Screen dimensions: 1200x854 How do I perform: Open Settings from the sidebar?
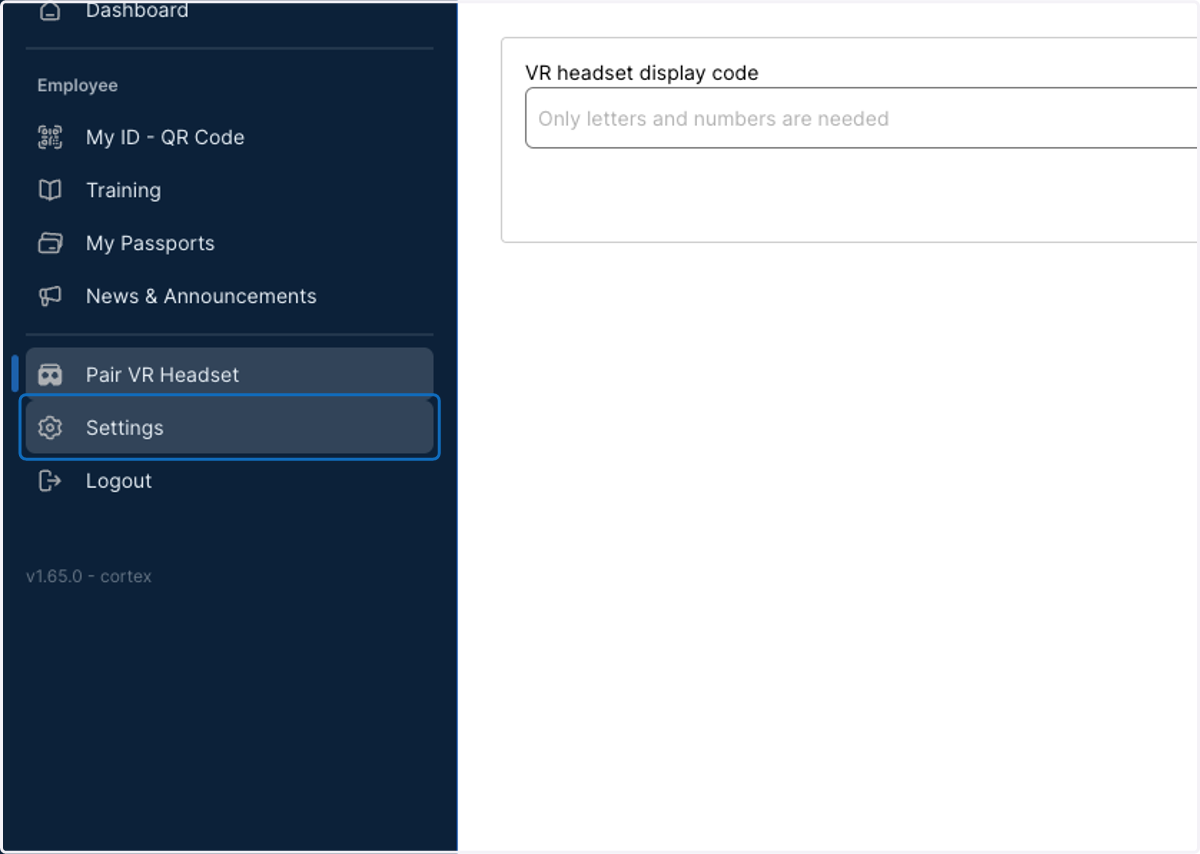230,428
